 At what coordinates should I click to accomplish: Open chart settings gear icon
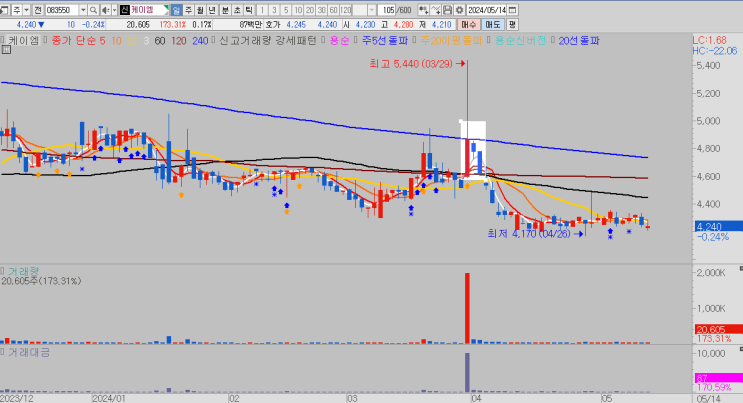(459, 10)
